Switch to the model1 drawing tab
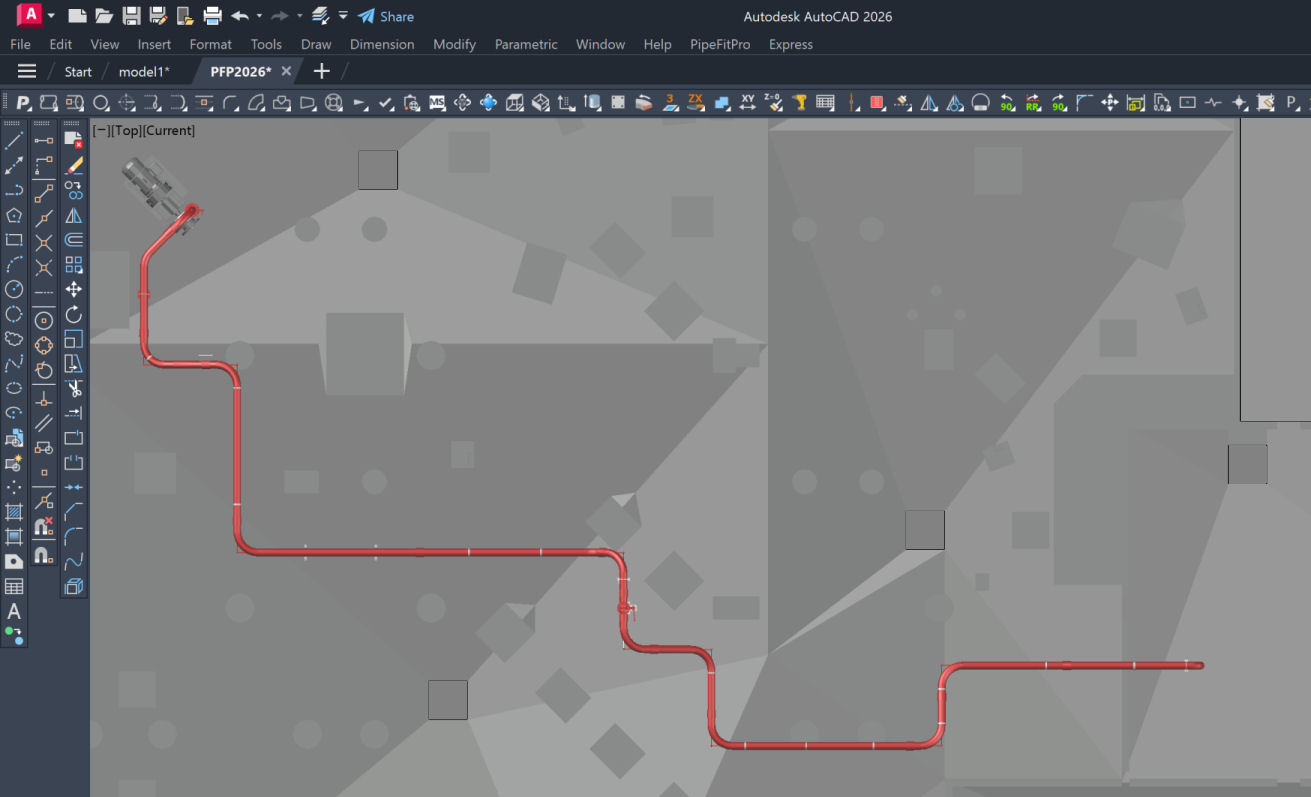Screen dimensions: 1311x797 (144, 71)
